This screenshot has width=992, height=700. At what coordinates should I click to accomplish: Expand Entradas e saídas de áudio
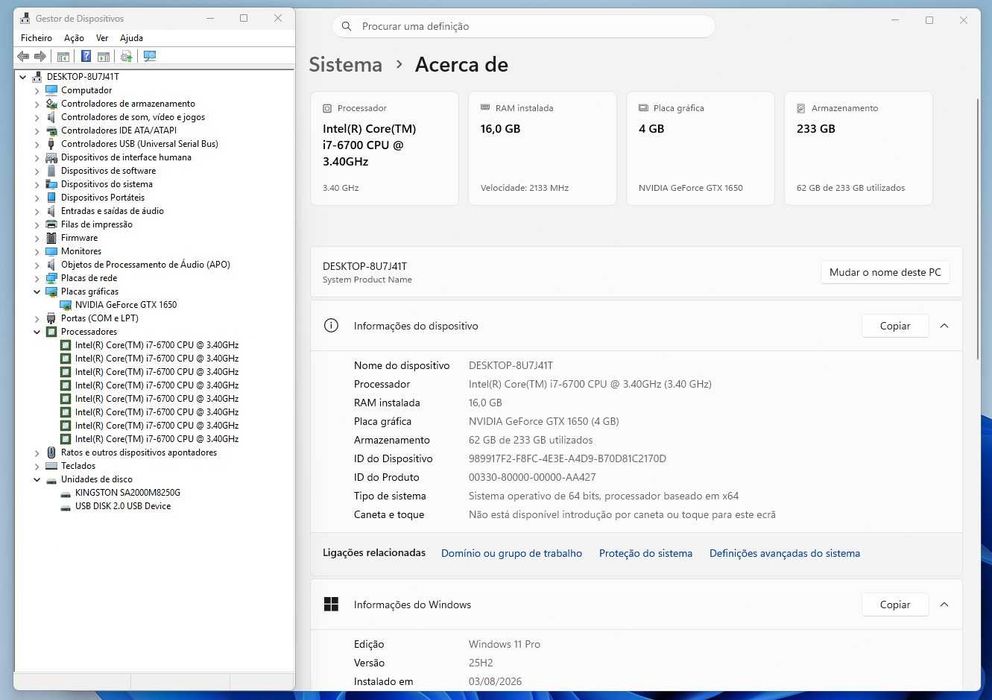pos(37,211)
